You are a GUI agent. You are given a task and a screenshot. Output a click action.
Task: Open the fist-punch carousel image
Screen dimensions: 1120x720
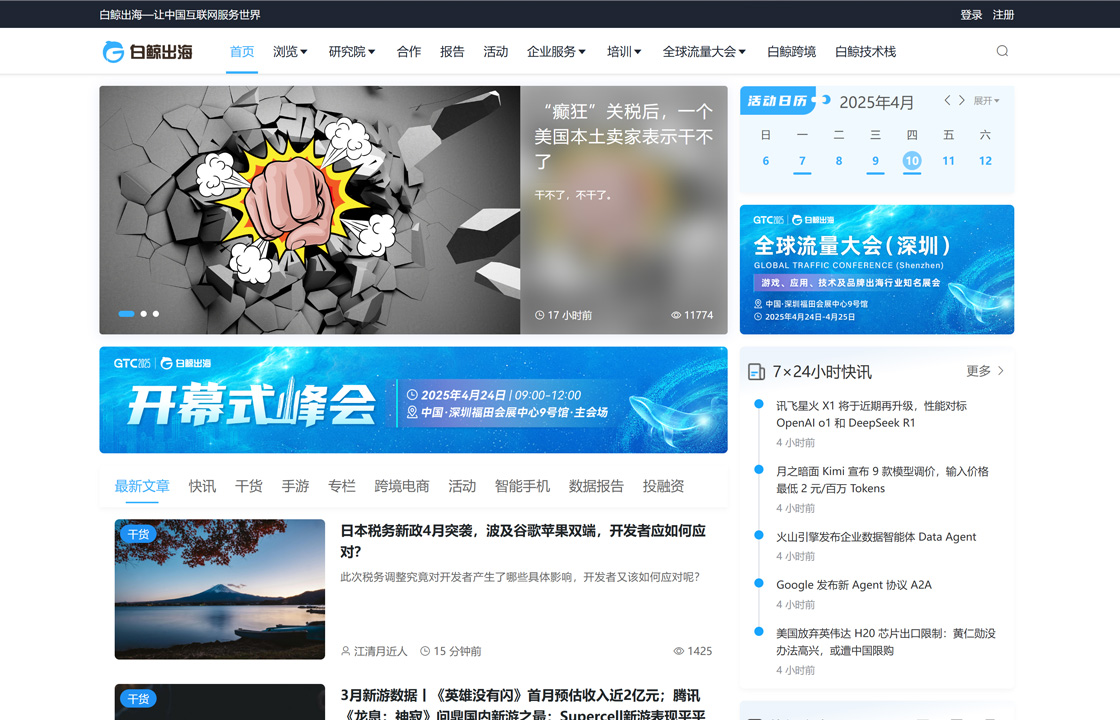click(309, 210)
